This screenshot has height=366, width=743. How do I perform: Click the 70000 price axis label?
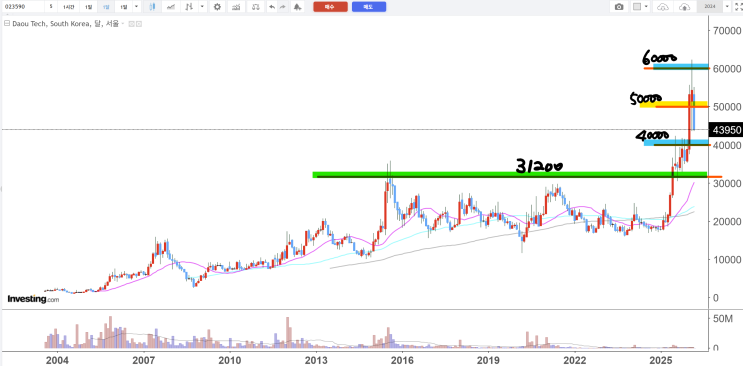click(x=727, y=31)
